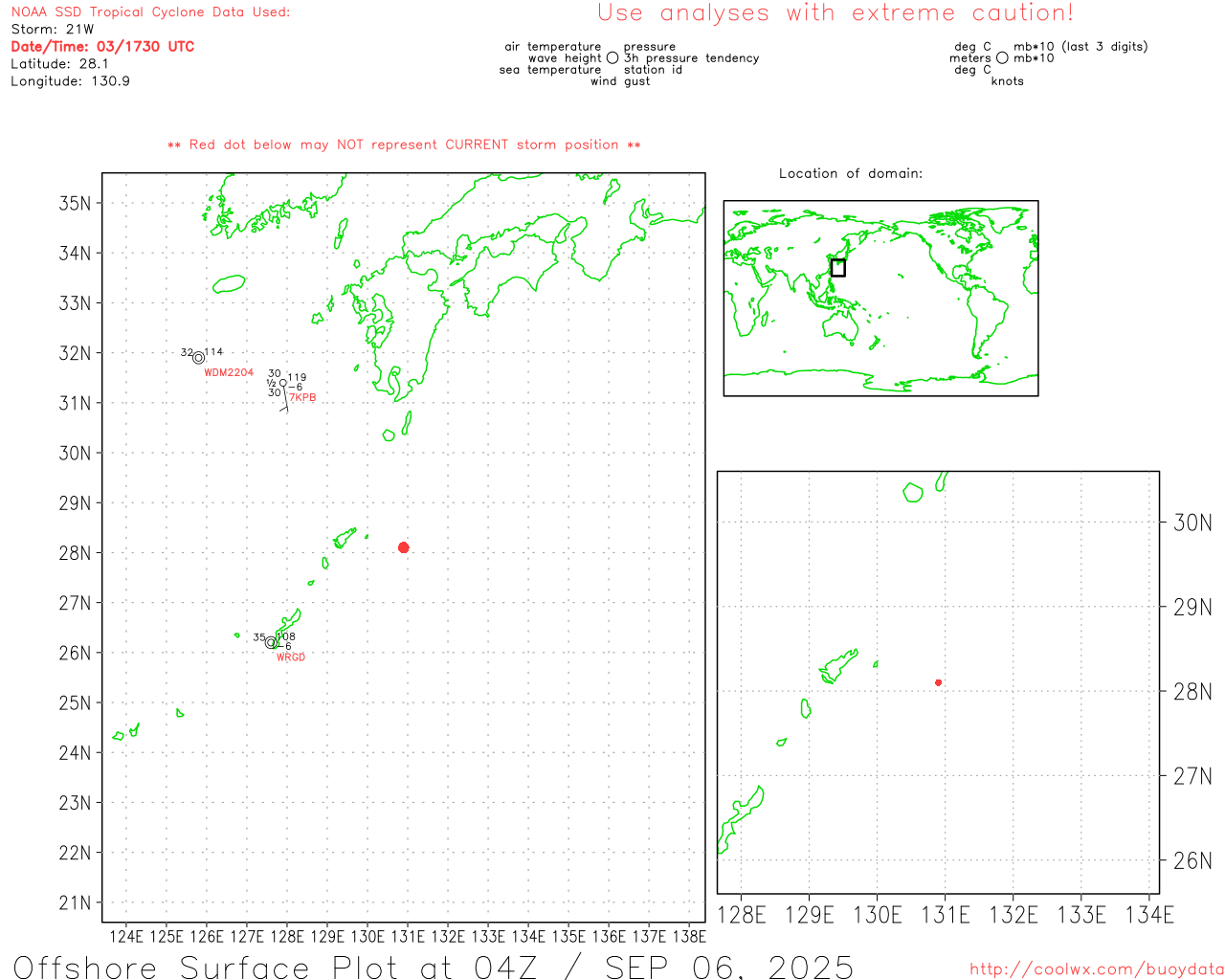The height and width of the screenshot is (980, 1225).
Task: Click 'wind gust' legend label
Action: [620, 81]
